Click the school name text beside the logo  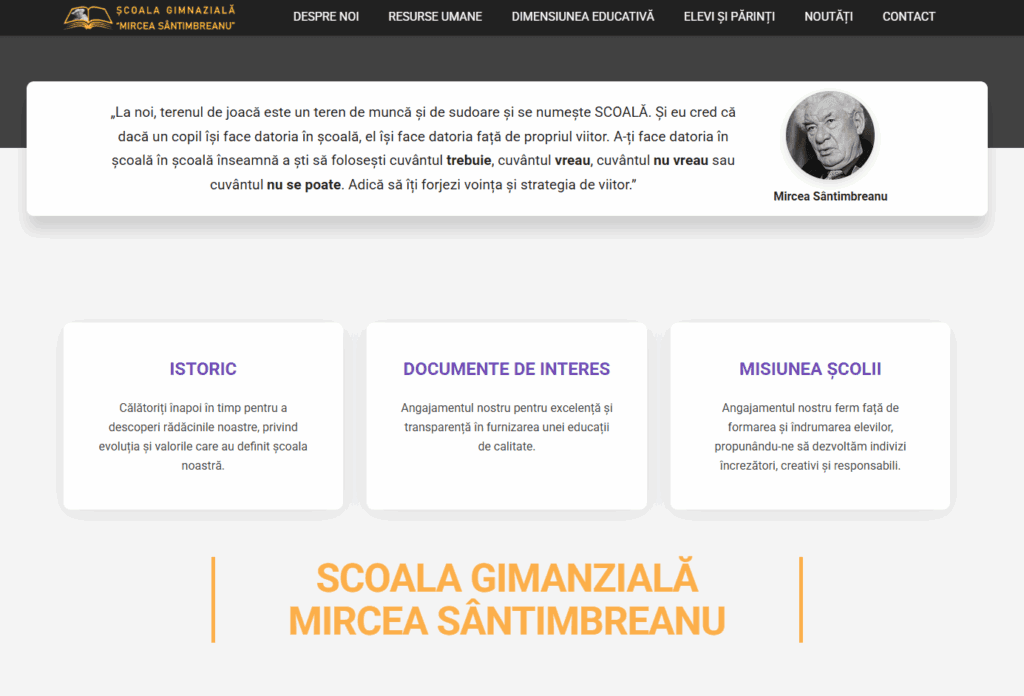pos(175,17)
